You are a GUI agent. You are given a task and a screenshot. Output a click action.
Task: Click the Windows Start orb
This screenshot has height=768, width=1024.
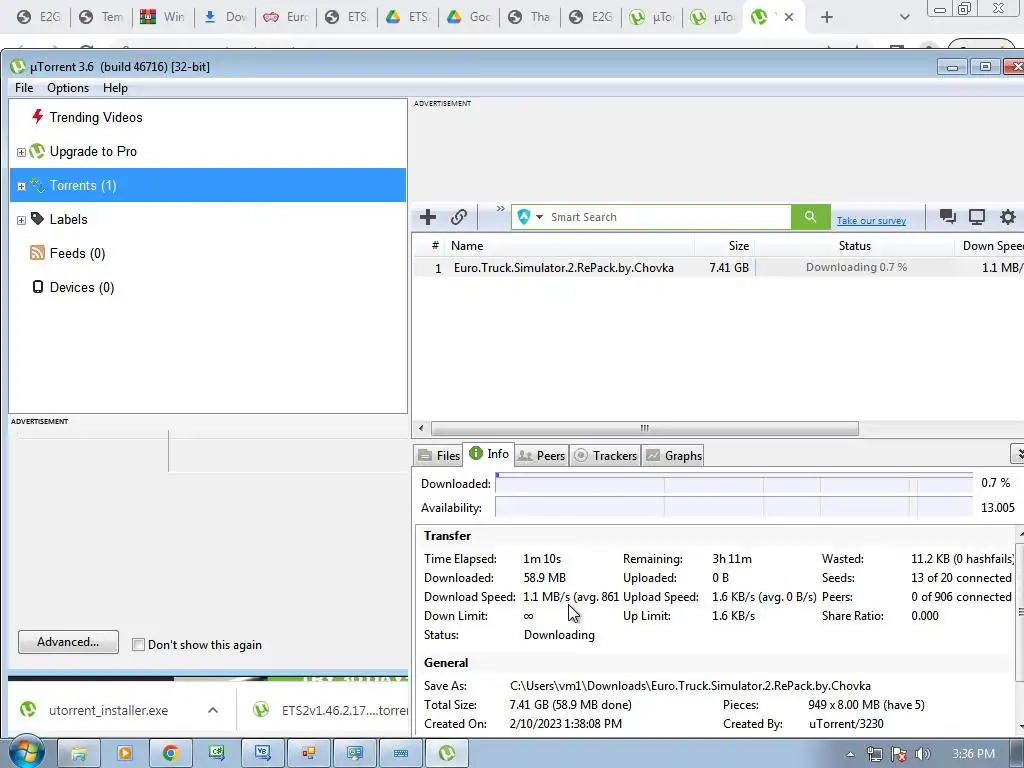pyautogui.click(x=27, y=751)
